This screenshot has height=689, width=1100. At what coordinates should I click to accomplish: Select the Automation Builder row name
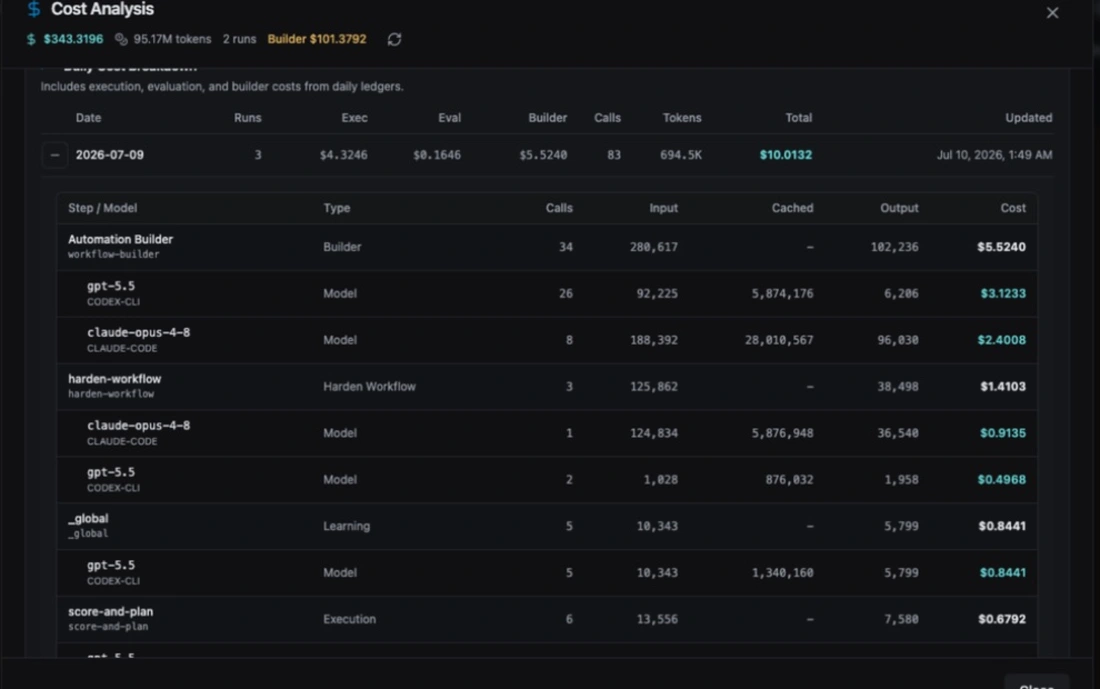[120, 239]
